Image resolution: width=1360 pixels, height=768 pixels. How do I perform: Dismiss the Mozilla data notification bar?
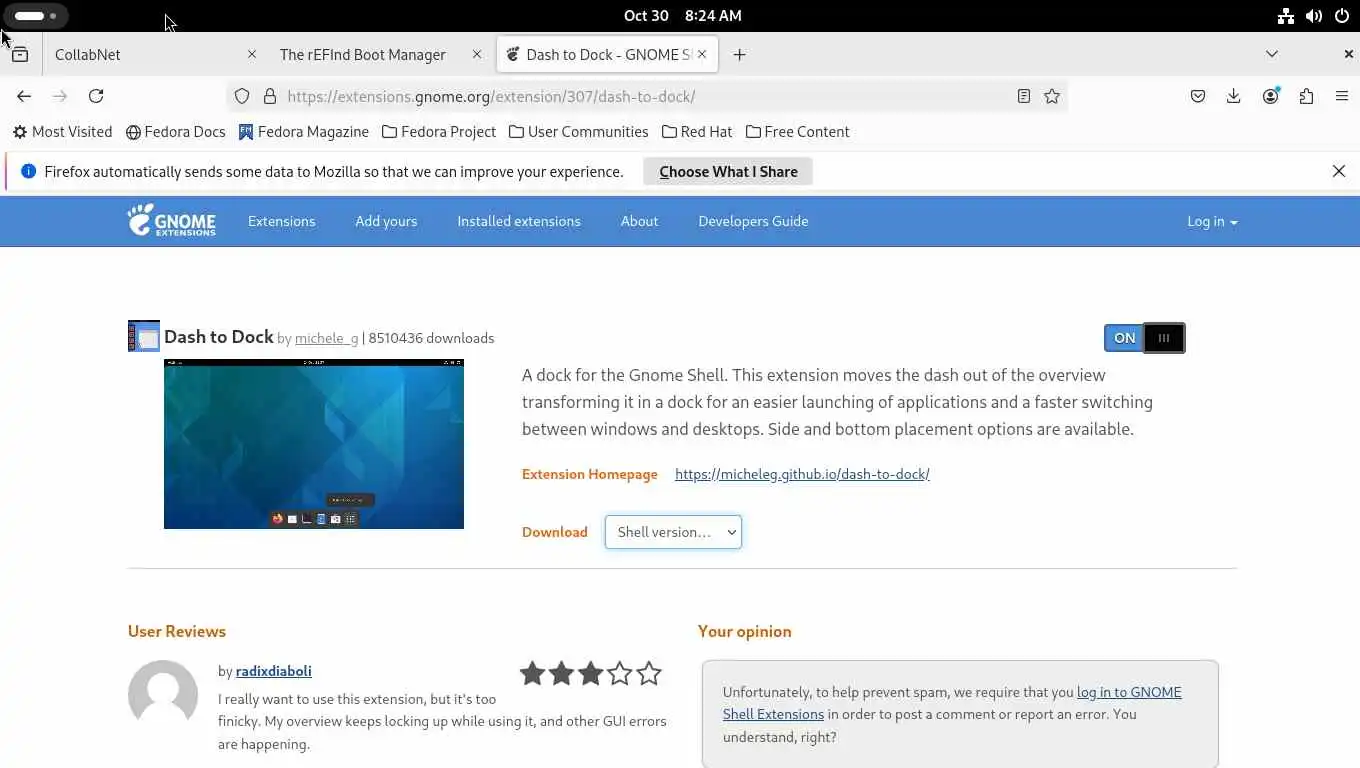1339,171
